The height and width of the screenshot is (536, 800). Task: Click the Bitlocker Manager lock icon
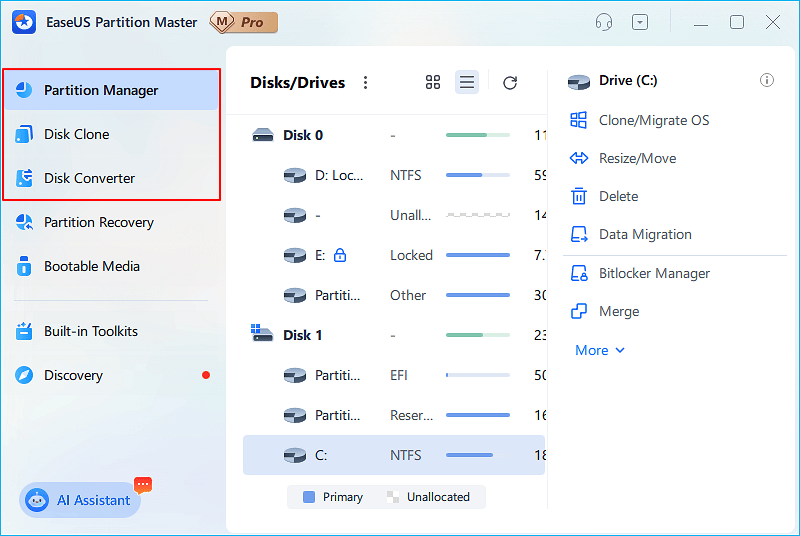[579, 273]
